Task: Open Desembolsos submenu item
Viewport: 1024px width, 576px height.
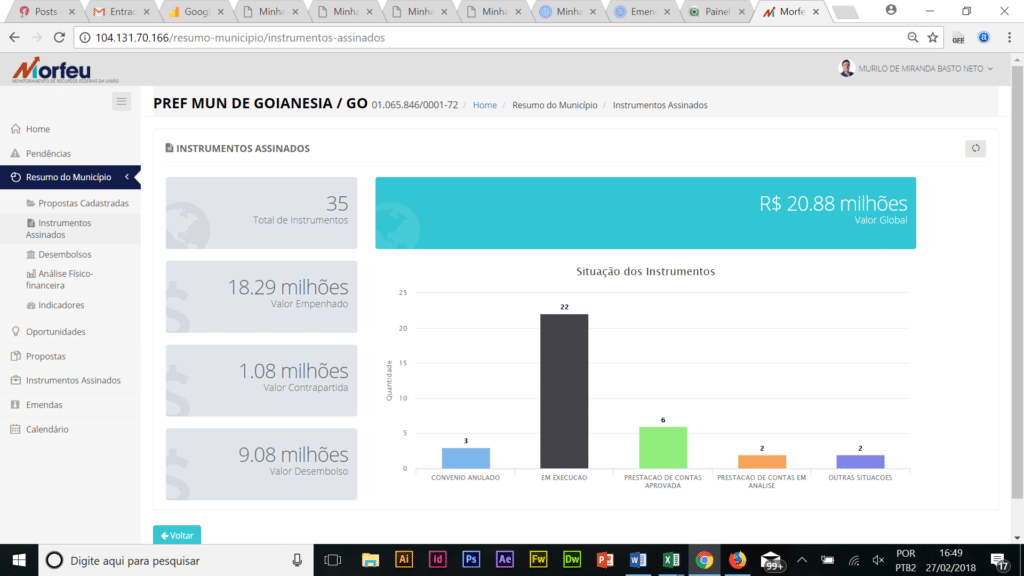Action: pyautogui.click(x=64, y=254)
